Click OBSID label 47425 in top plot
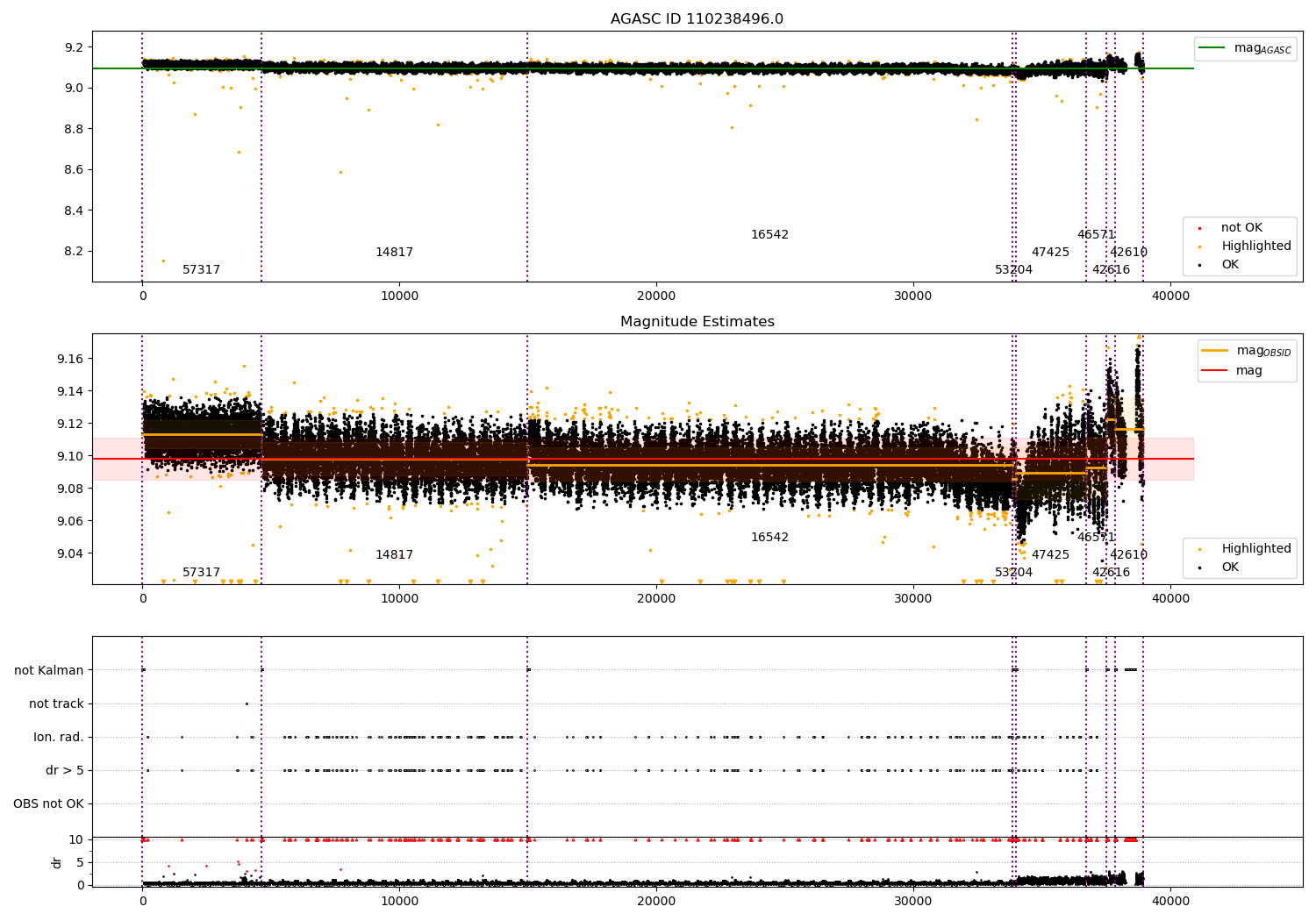This screenshot has height=921, width=1316. point(1050,253)
